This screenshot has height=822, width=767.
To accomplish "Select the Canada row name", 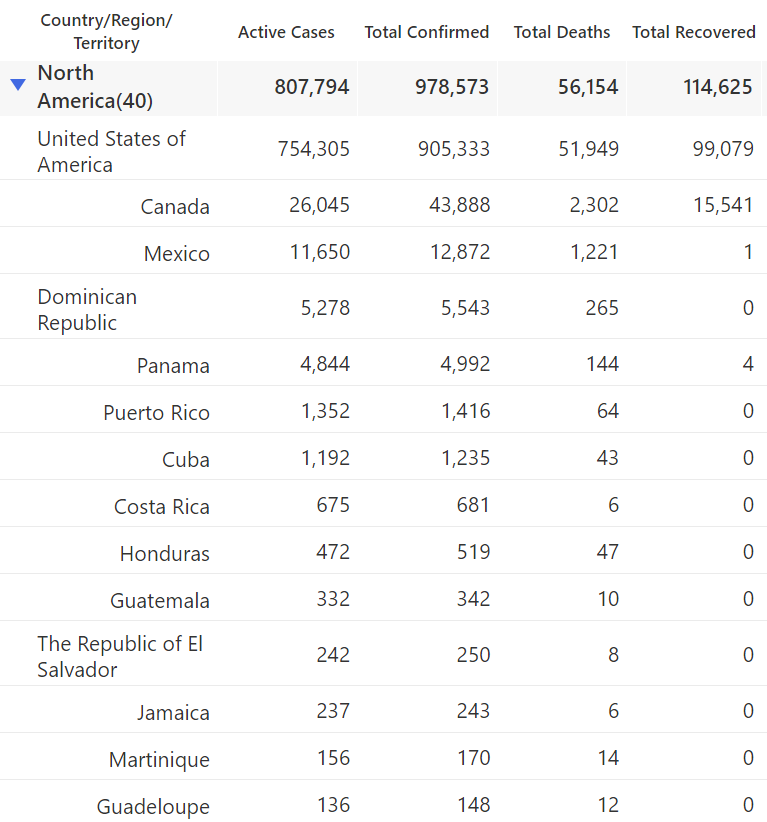I will tap(175, 207).
